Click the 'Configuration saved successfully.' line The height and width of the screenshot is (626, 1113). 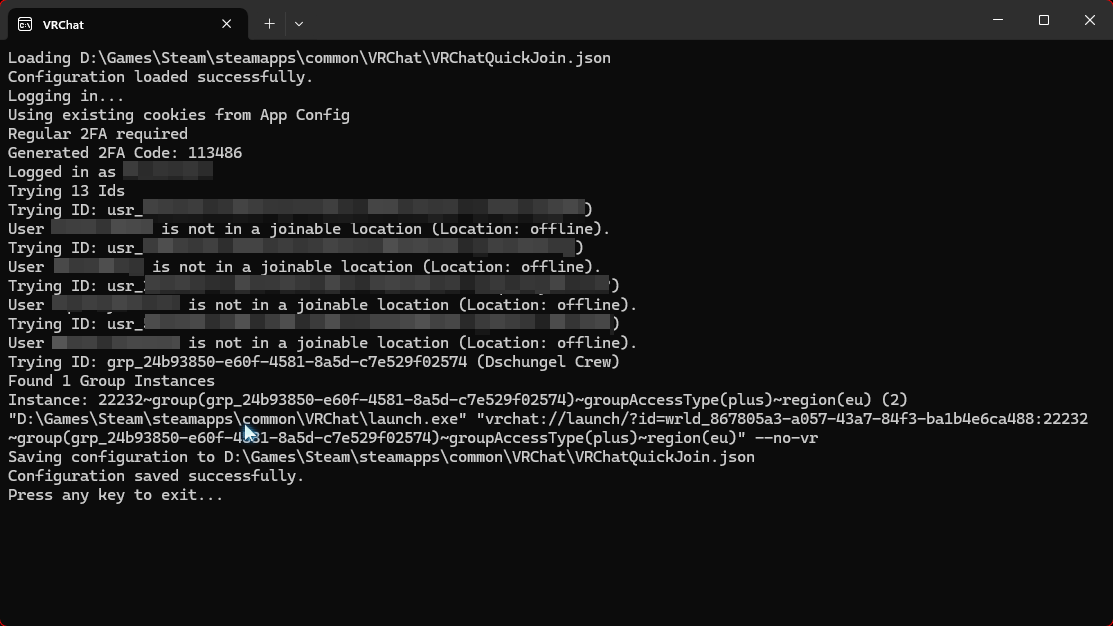pos(156,476)
